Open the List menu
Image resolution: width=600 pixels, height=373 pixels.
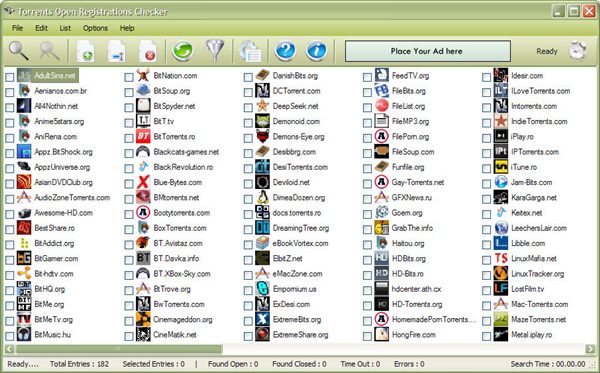[x=65, y=28]
